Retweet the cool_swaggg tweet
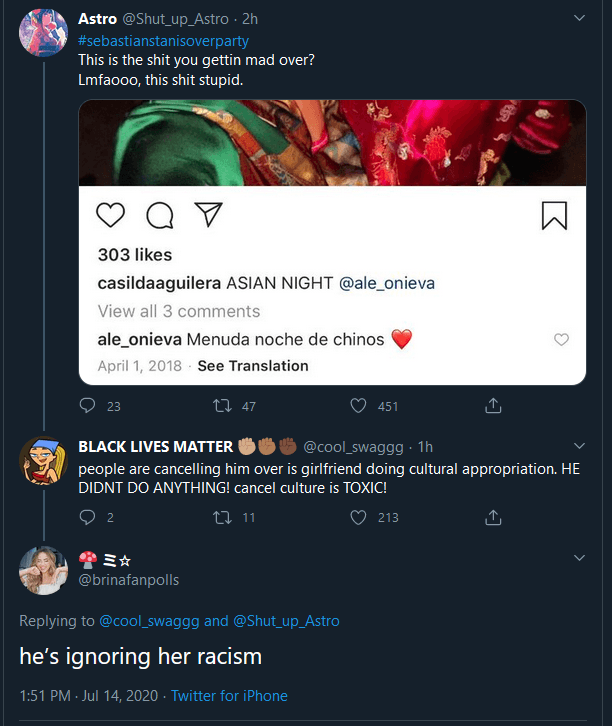This screenshot has width=612, height=726. click(223, 517)
